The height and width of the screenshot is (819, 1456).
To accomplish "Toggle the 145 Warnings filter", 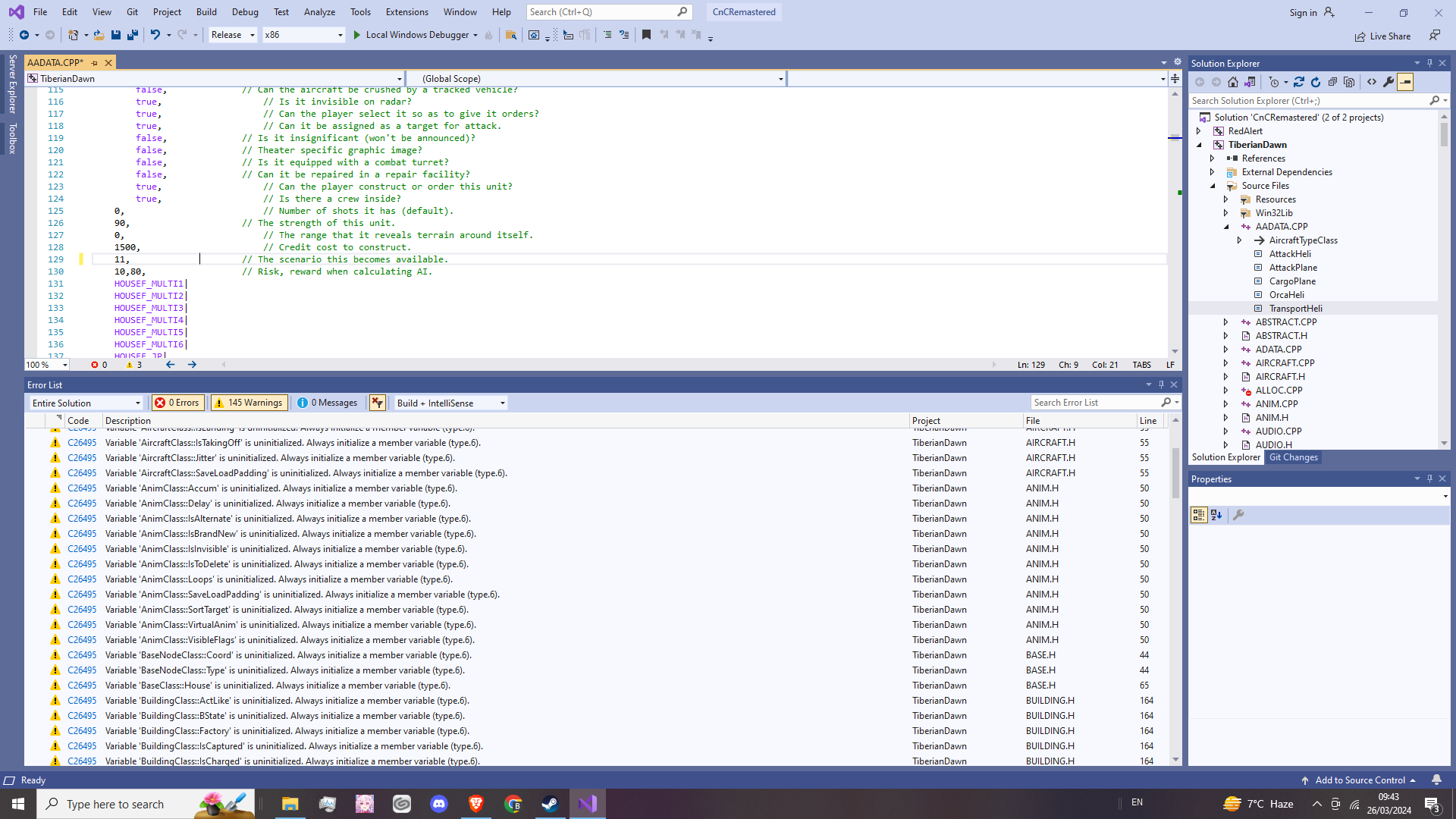I will pyautogui.click(x=249, y=403).
